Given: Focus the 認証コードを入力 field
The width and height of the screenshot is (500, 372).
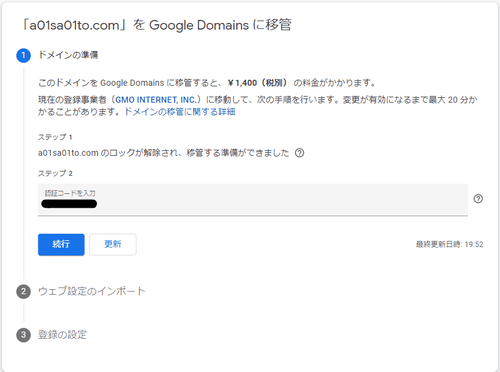Looking at the screenshot, I should pos(253,199).
